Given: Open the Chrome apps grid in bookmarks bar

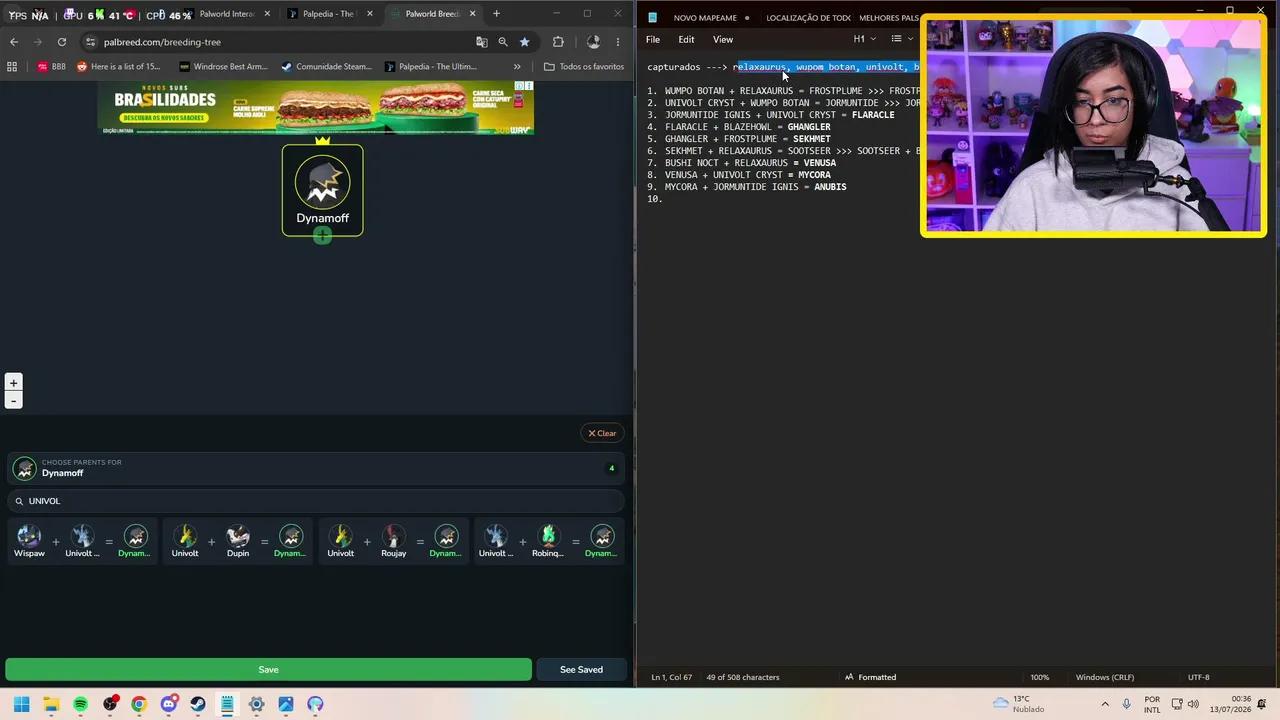Looking at the screenshot, I should tap(12, 67).
